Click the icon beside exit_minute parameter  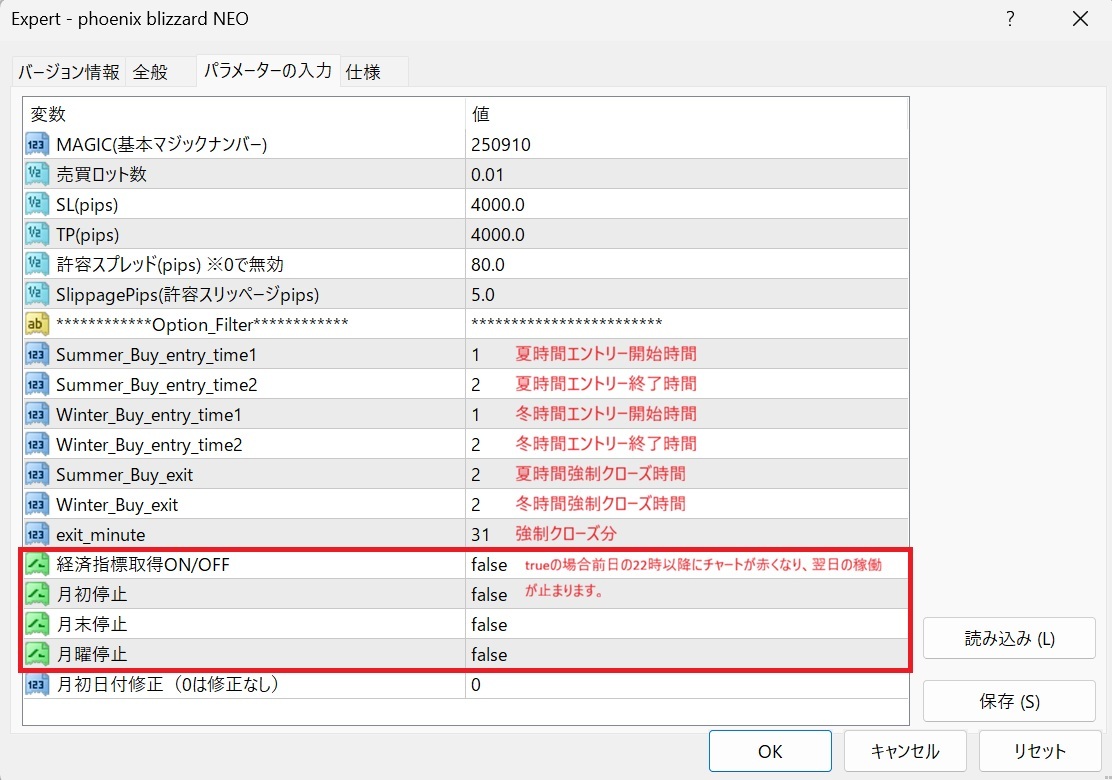[37, 535]
